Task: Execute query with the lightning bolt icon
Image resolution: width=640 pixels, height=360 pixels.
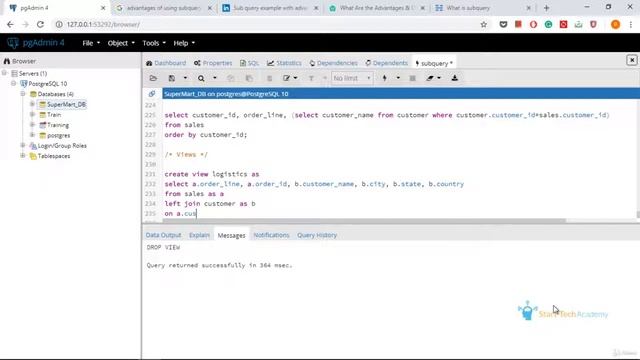Action: 384,78
